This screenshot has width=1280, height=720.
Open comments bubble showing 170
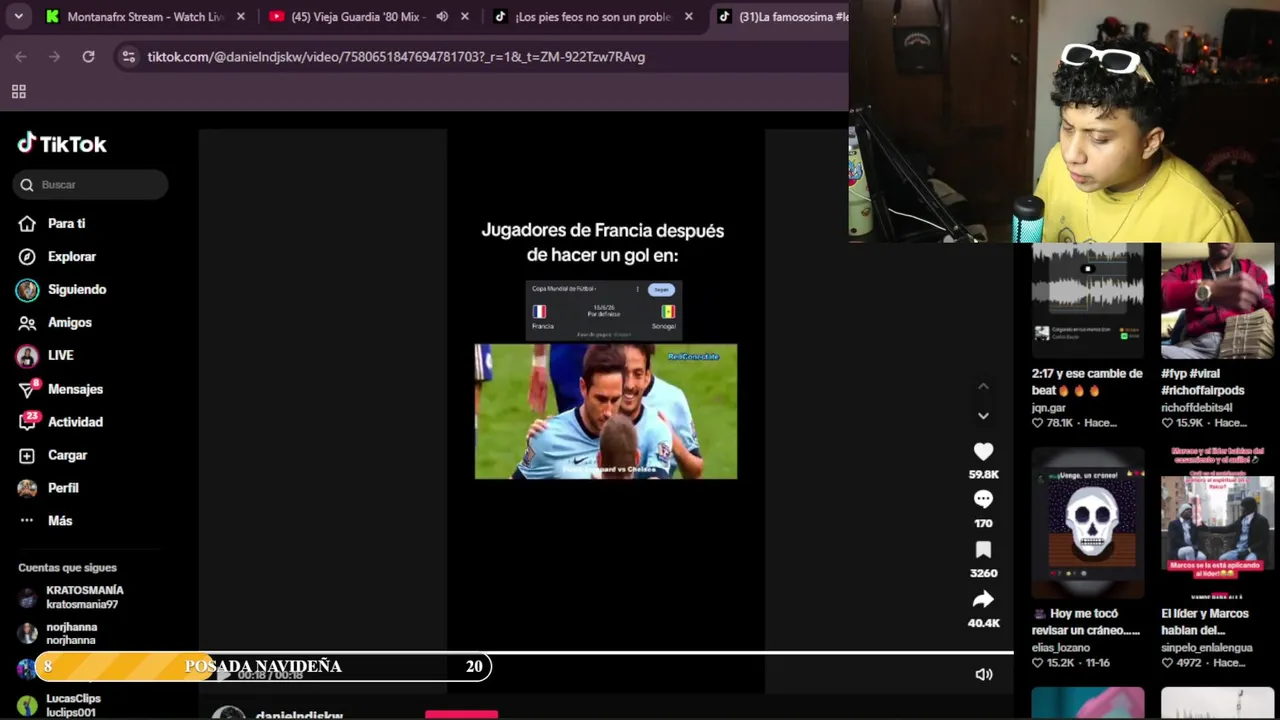pos(983,499)
